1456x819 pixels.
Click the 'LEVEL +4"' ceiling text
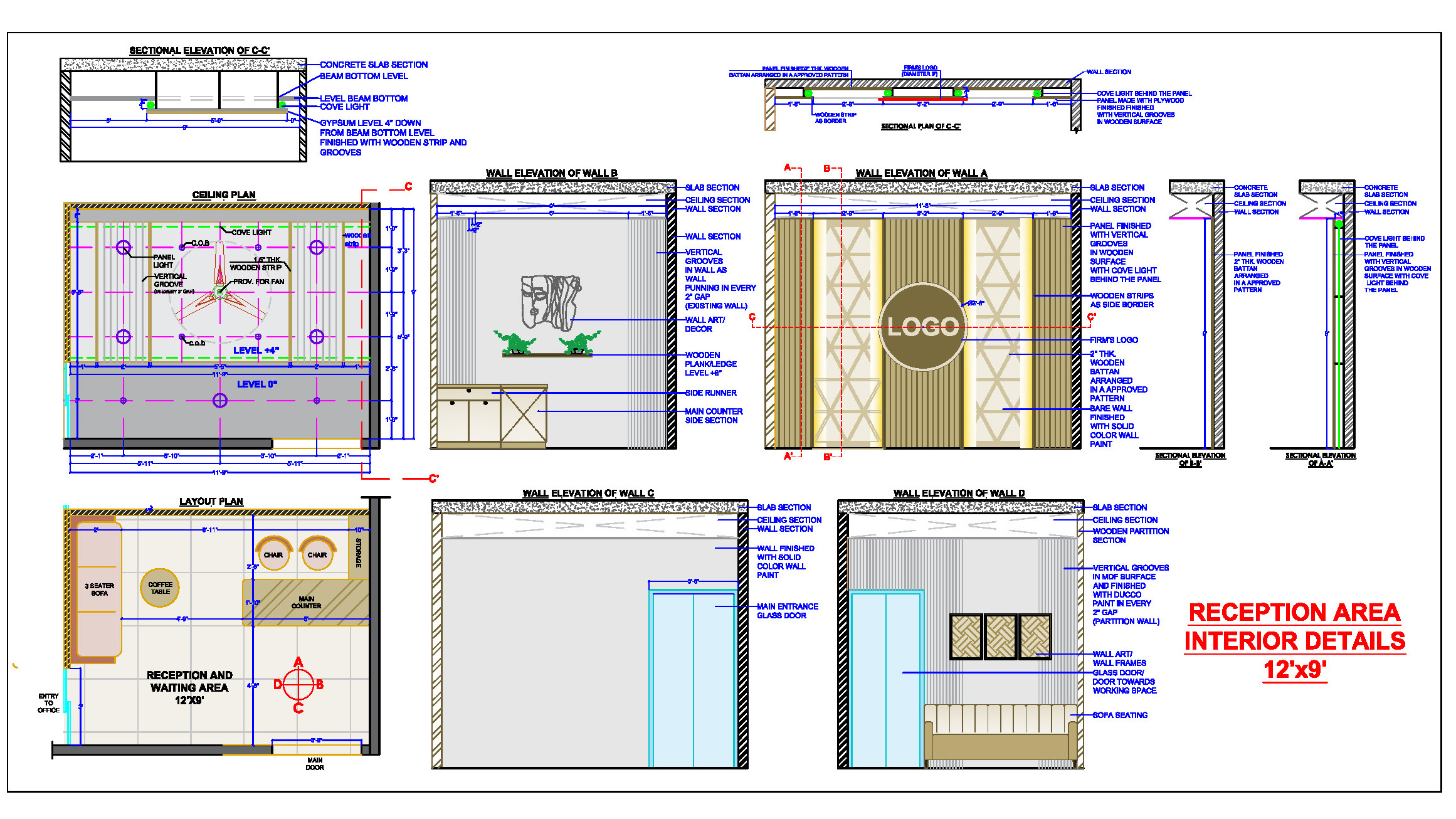[x=256, y=350]
